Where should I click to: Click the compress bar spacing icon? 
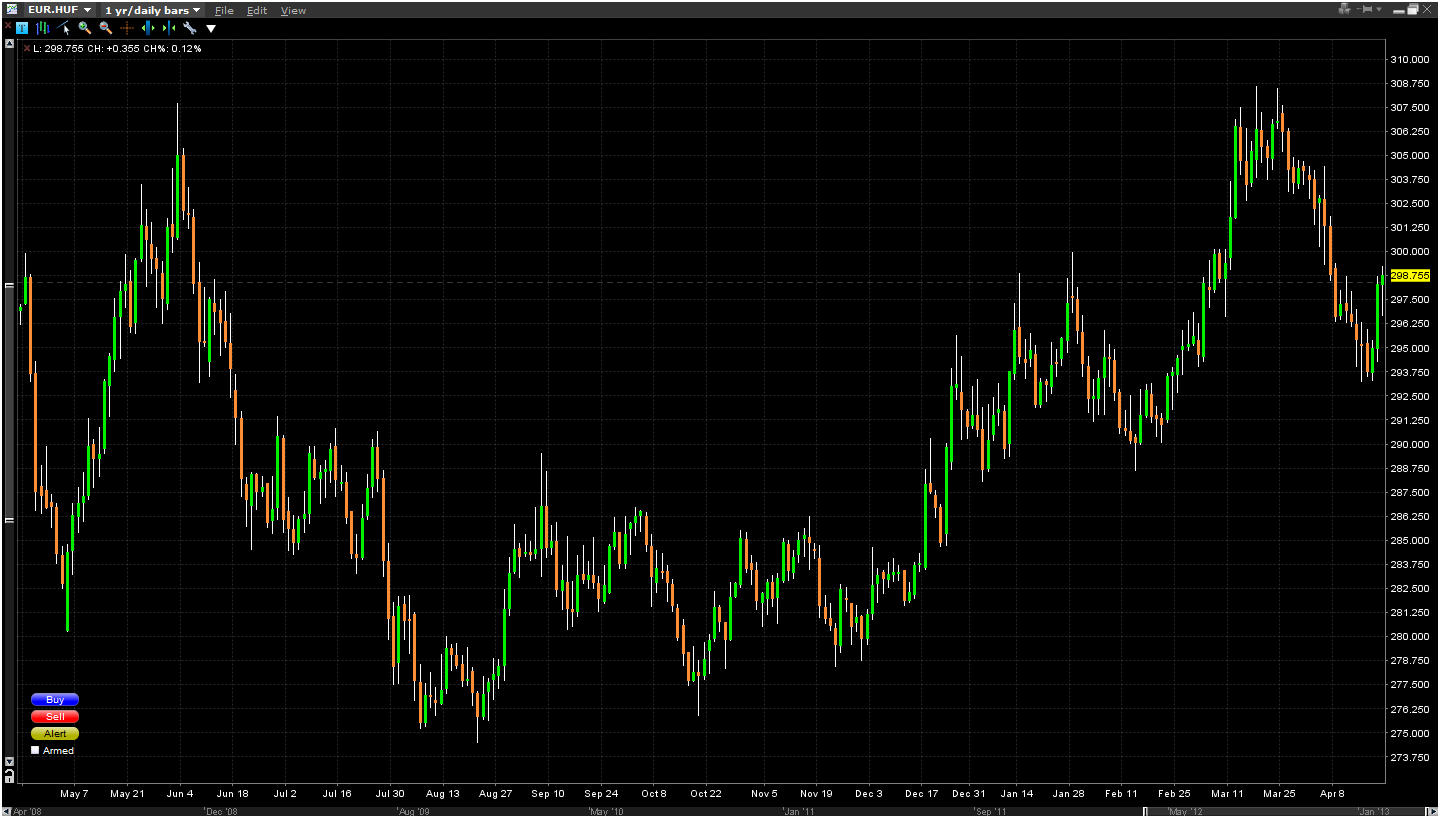[x=169, y=28]
